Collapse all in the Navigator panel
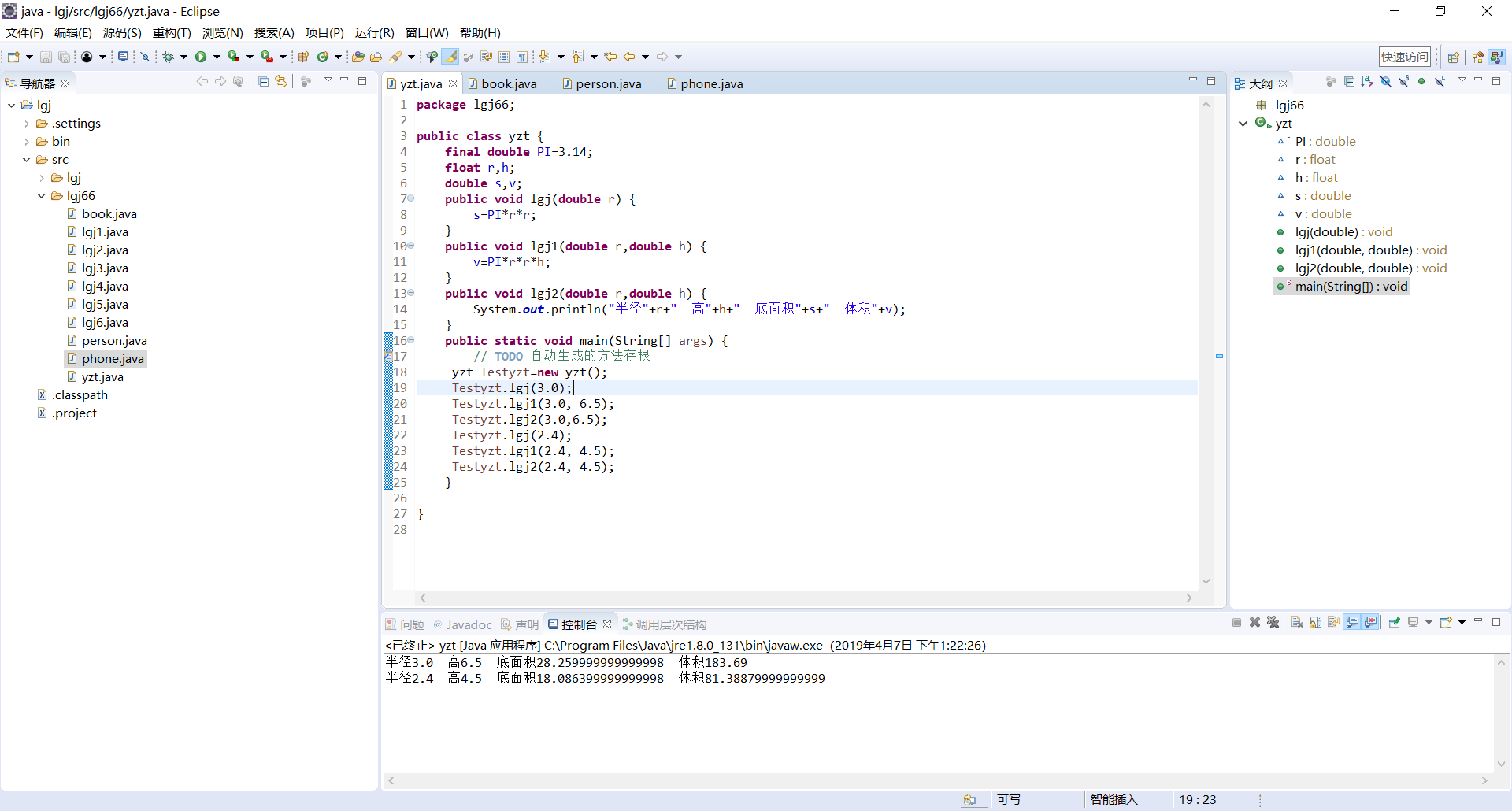This screenshot has height=811, width=1512. coord(263,82)
